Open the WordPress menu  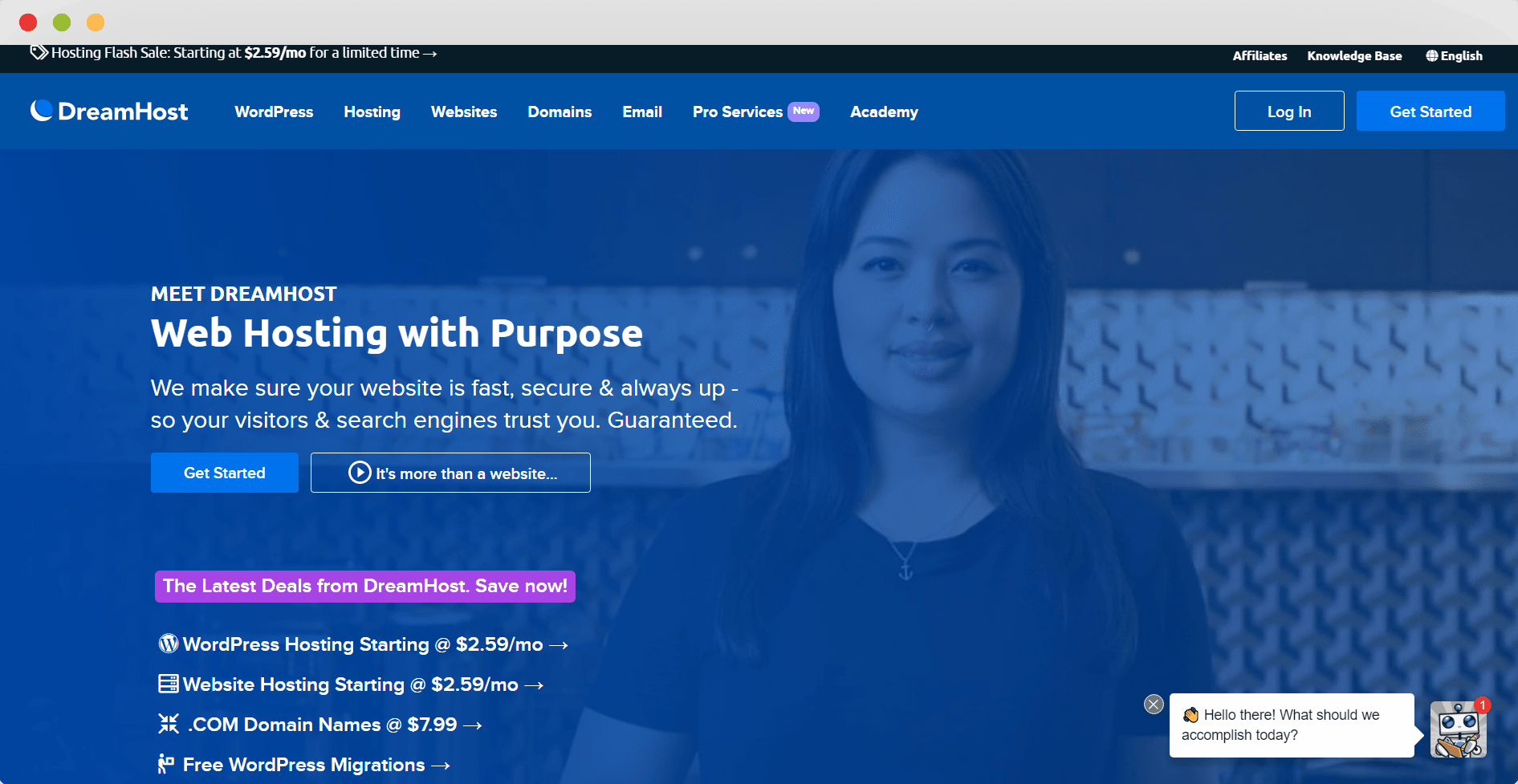274,112
